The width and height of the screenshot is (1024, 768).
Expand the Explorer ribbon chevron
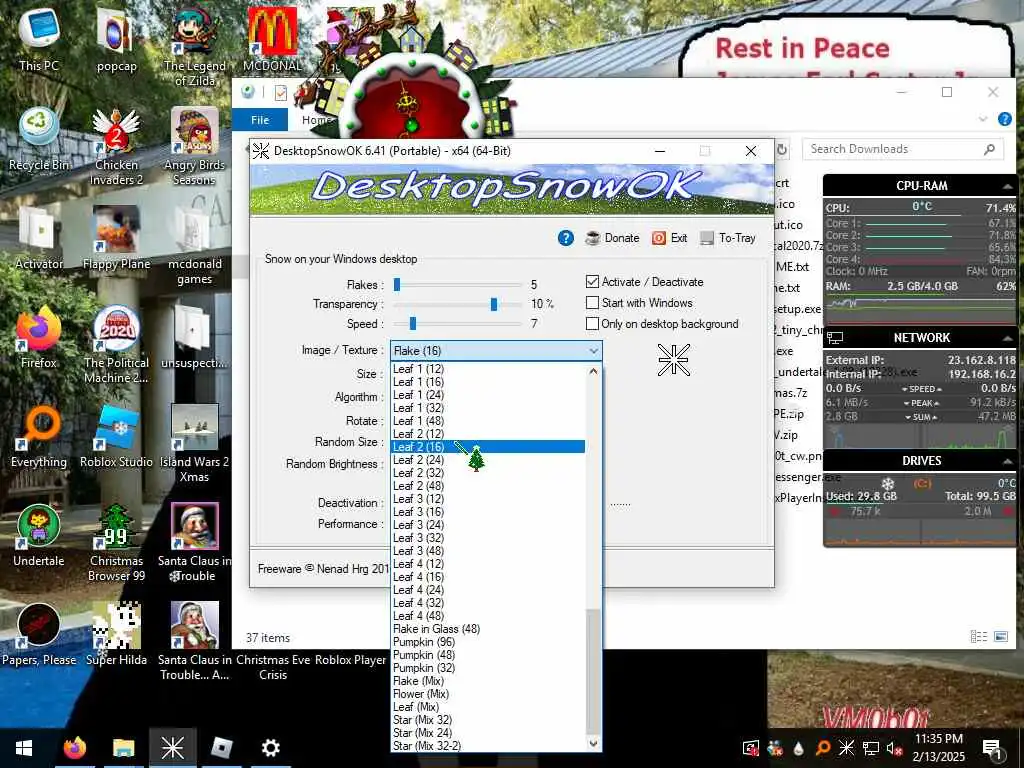point(982,119)
